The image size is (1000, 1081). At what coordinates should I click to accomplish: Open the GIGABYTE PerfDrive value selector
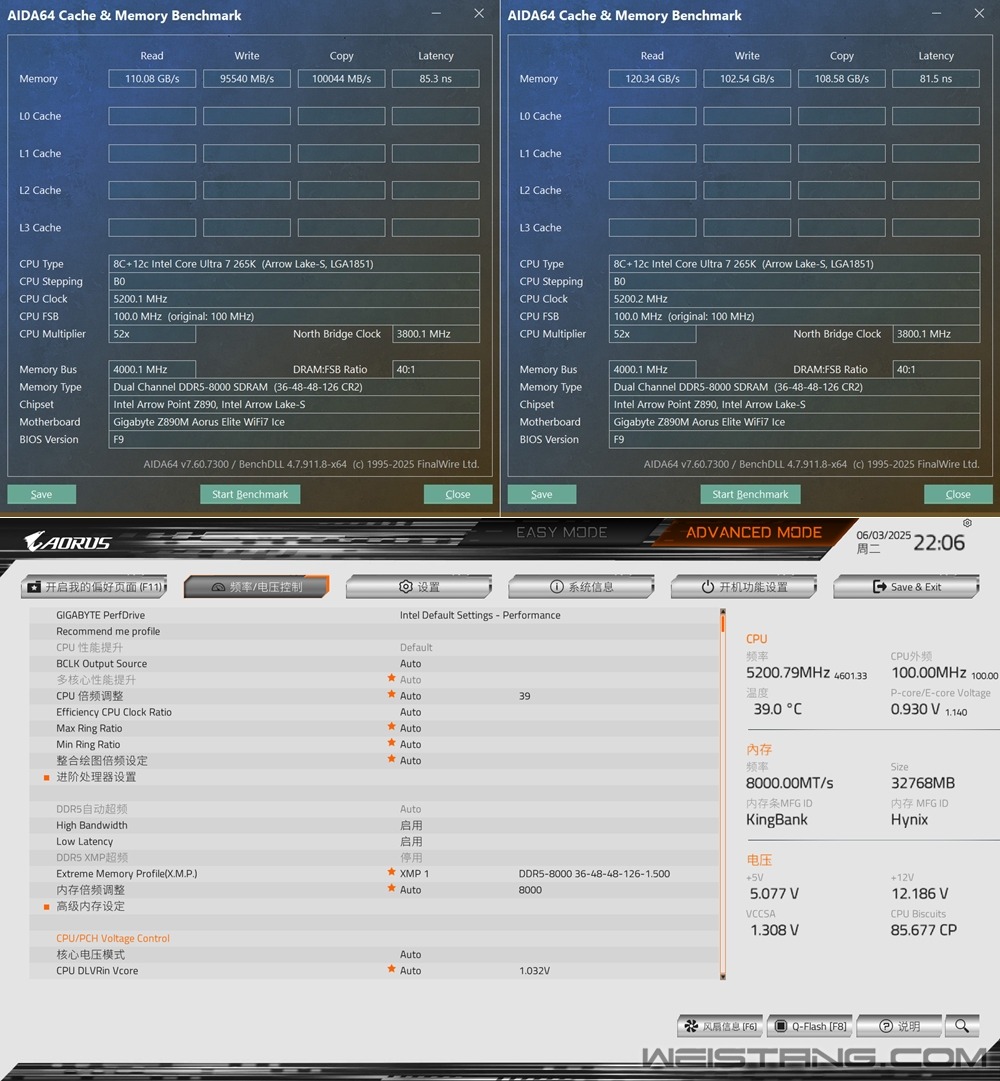[x=480, y=615]
